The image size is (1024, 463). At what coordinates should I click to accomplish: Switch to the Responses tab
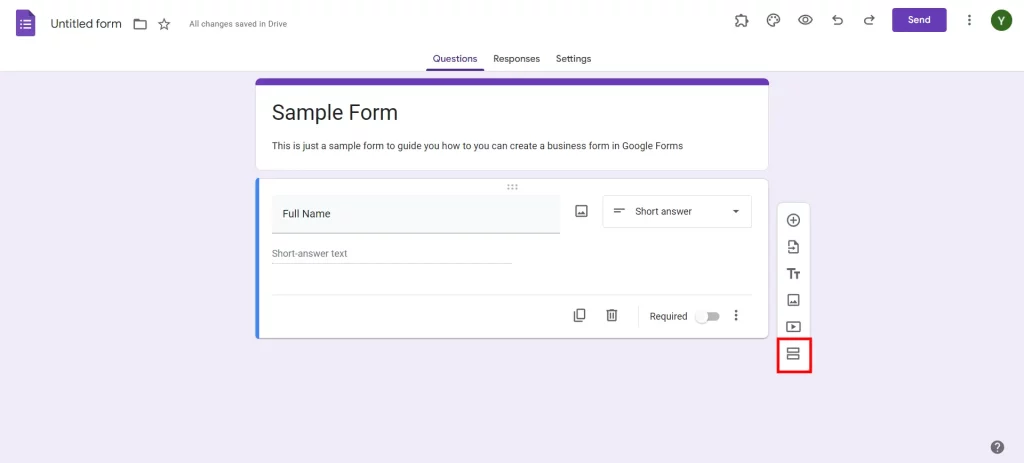click(x=517, y=59)
